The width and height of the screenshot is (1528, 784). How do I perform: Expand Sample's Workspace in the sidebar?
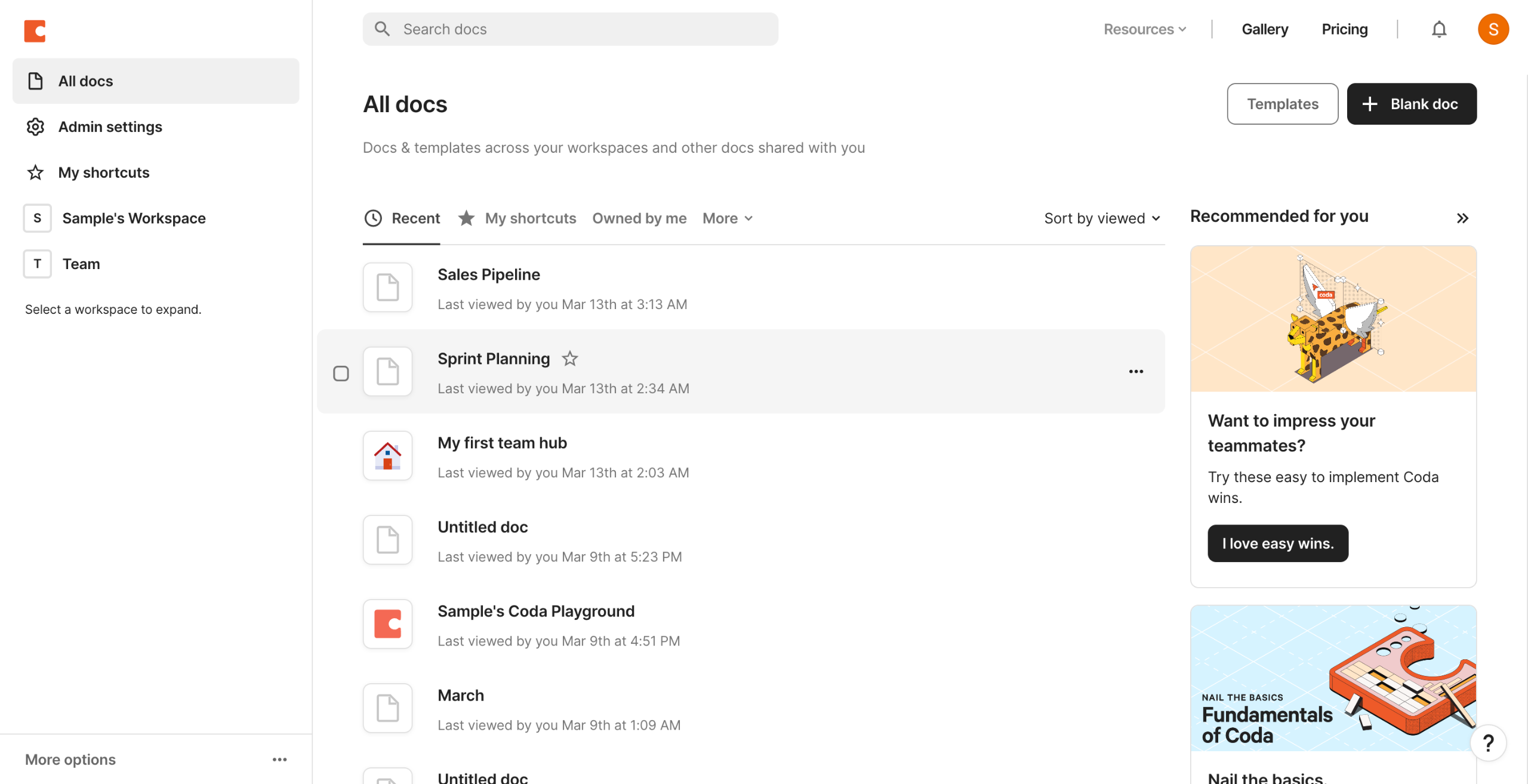coord(134,218)
